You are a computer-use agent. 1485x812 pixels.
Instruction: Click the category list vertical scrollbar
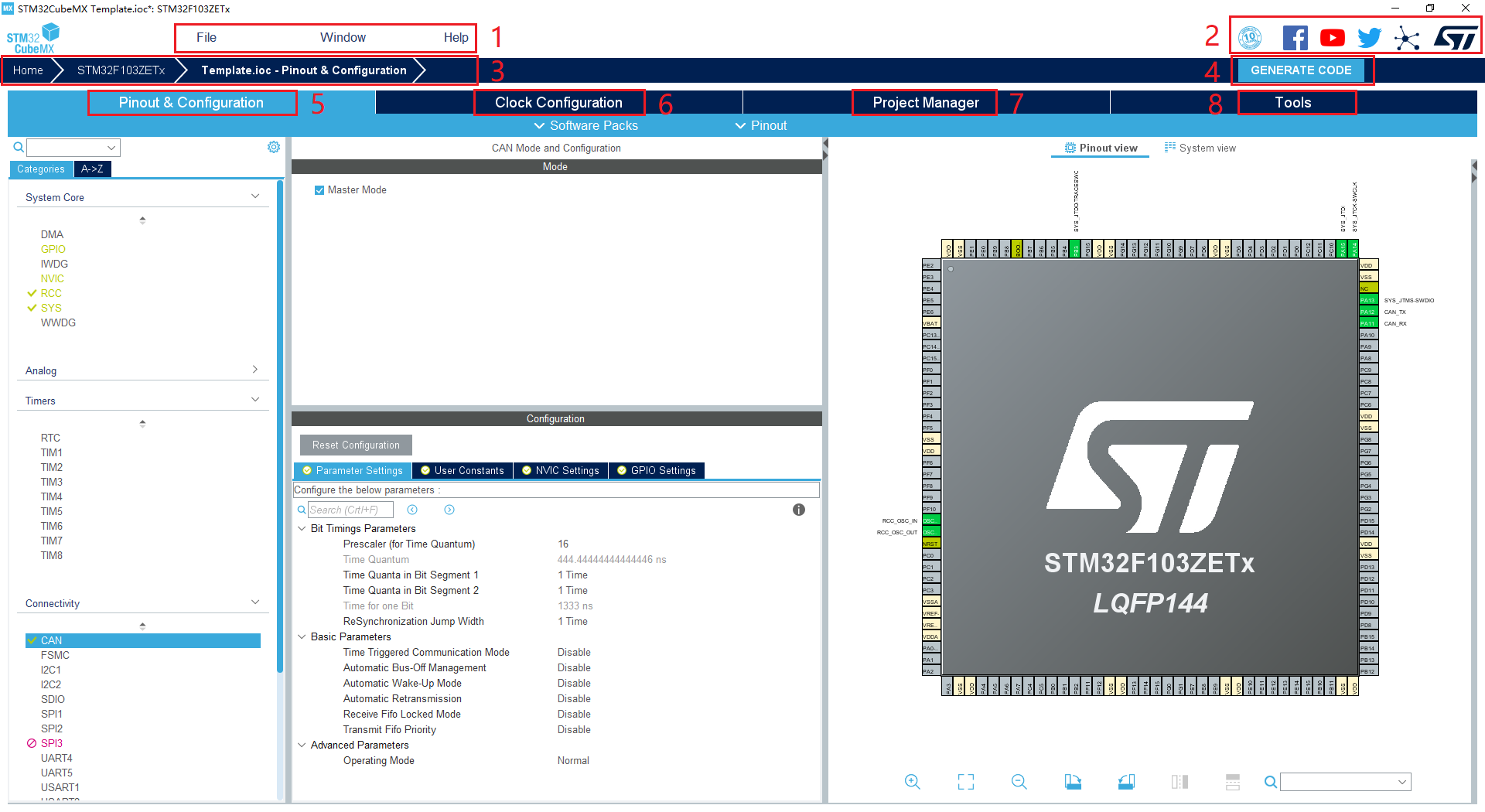(x=280, y=425)
